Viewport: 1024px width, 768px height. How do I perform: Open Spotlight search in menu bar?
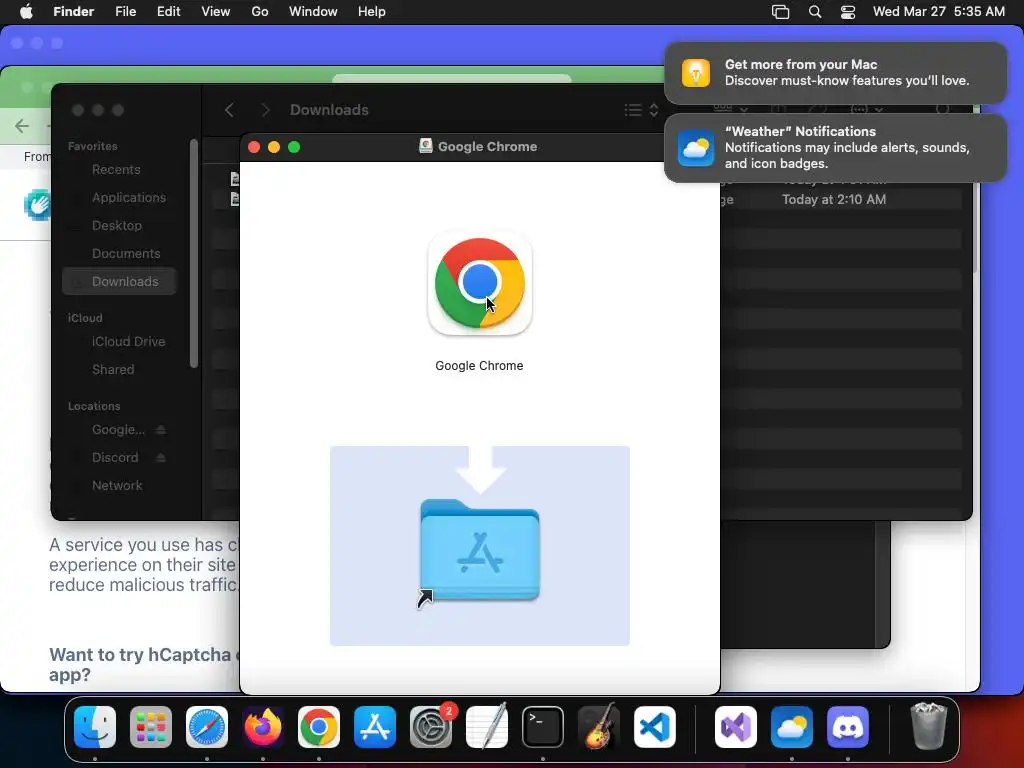(814, 12)
